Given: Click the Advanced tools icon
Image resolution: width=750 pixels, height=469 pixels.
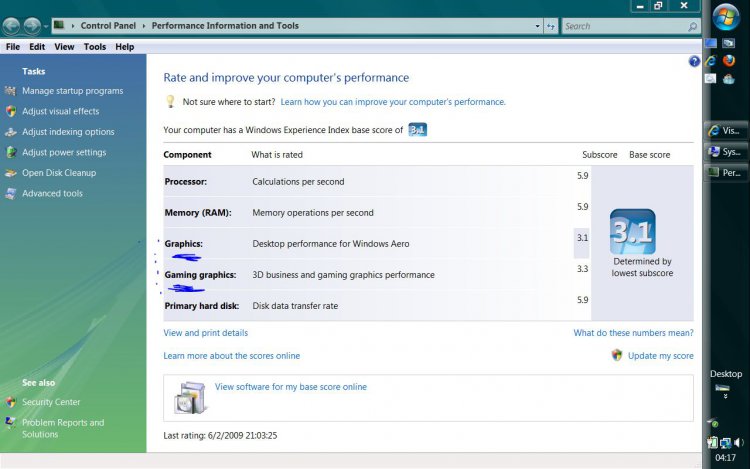Looking at the screenshot, I should 11,194.
